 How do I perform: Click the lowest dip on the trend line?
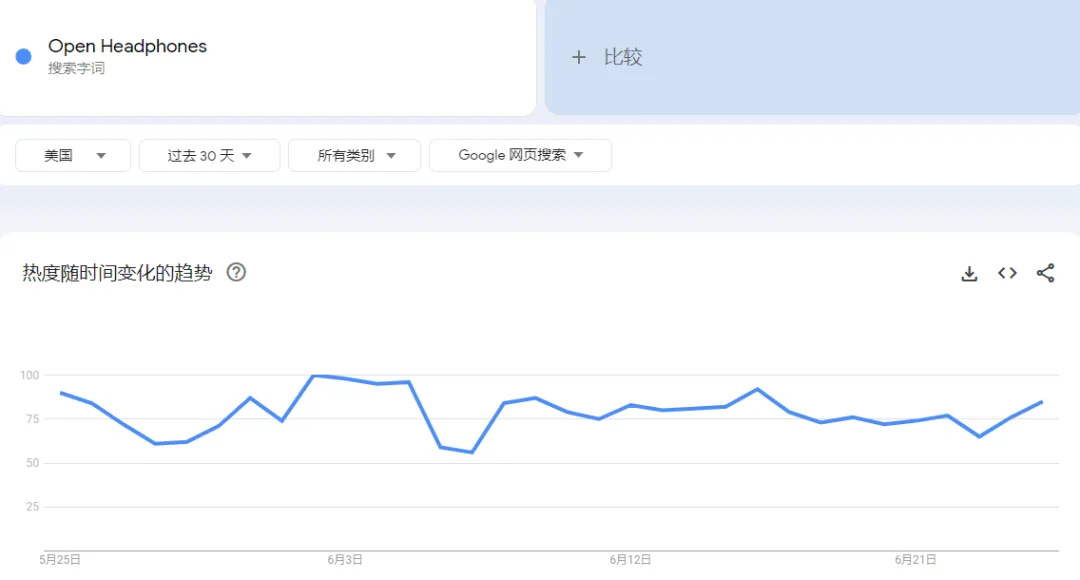pyautogui.click(x=472, y=452)
